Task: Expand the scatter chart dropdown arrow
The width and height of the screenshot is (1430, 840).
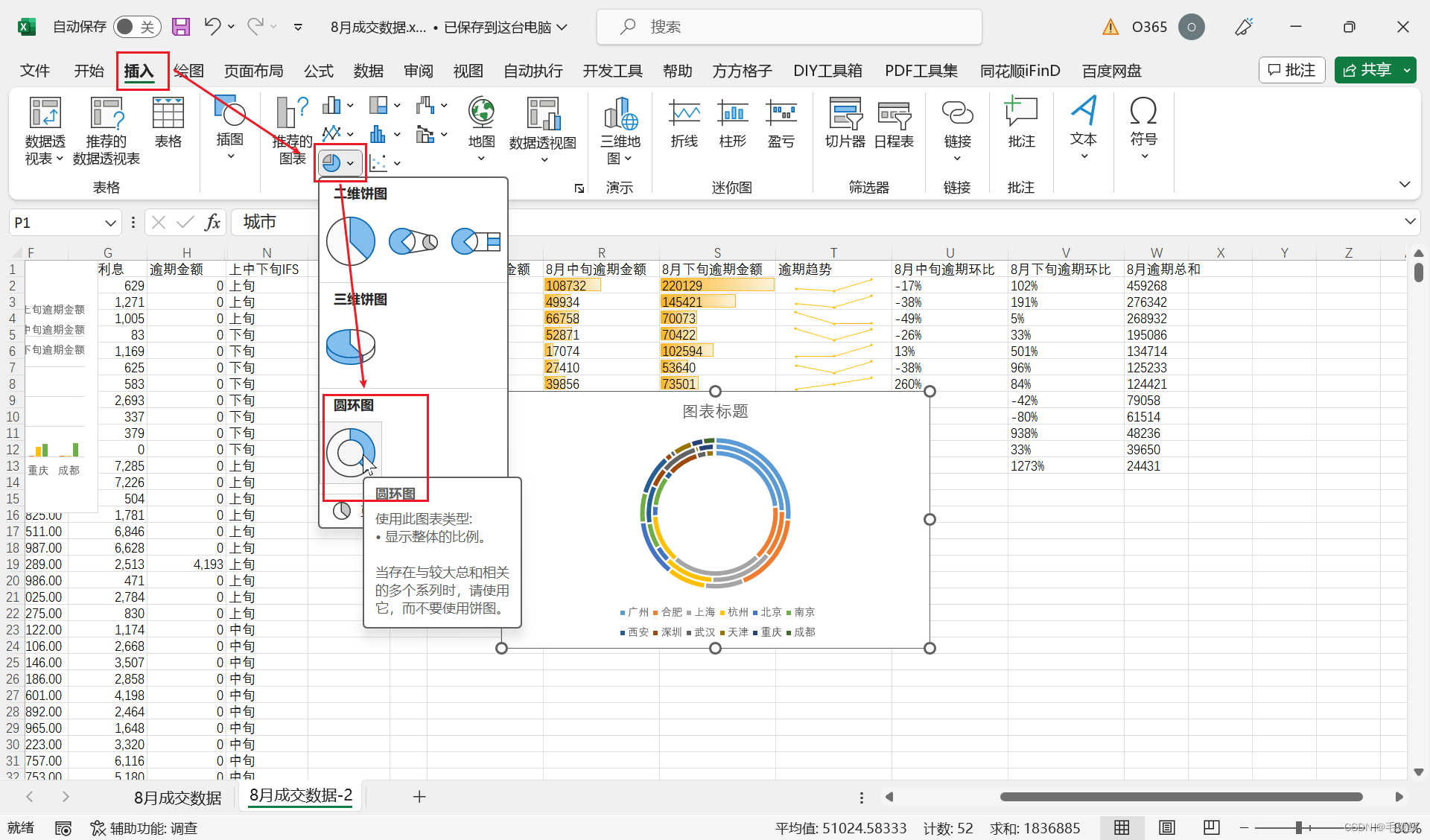Action: 397,162
